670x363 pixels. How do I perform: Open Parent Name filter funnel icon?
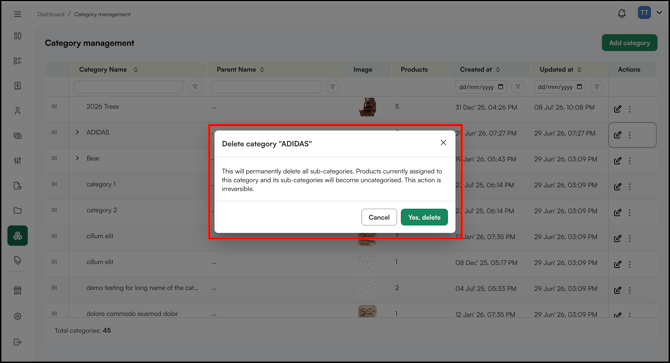[332, 87]
